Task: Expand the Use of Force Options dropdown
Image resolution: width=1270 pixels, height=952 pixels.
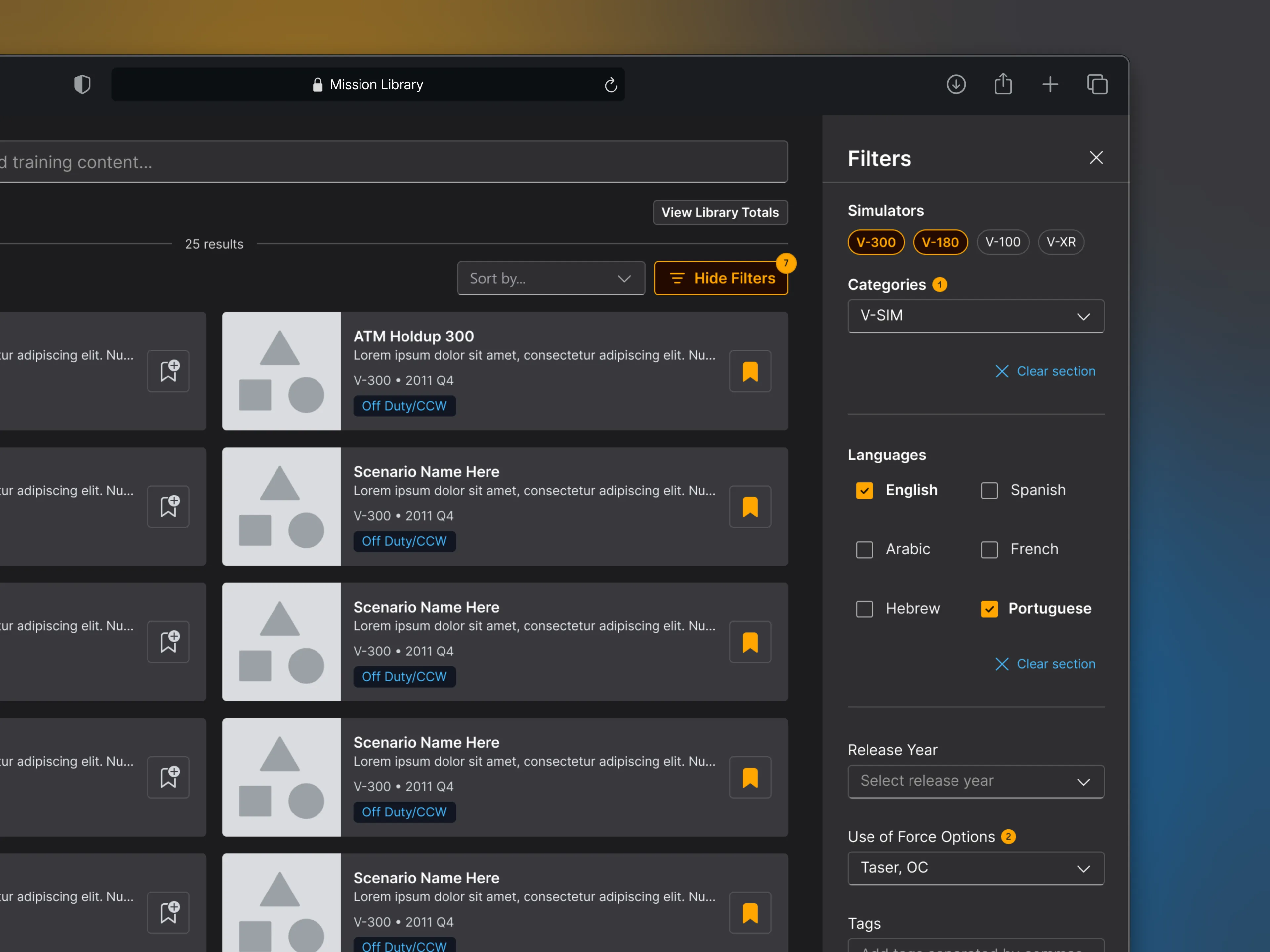Action: click(x=976, y=868)
